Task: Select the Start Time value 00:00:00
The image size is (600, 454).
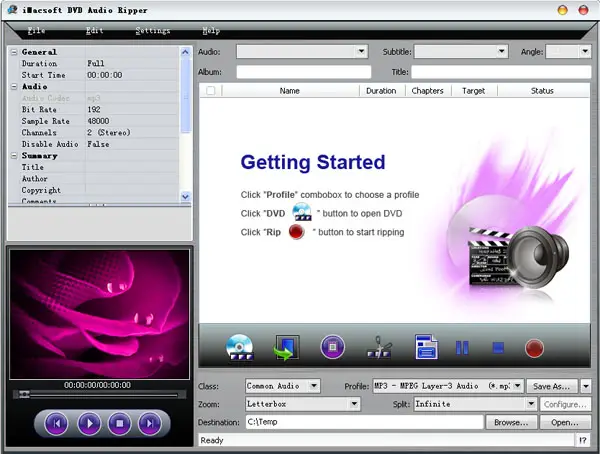Action: tap(105, 75)
